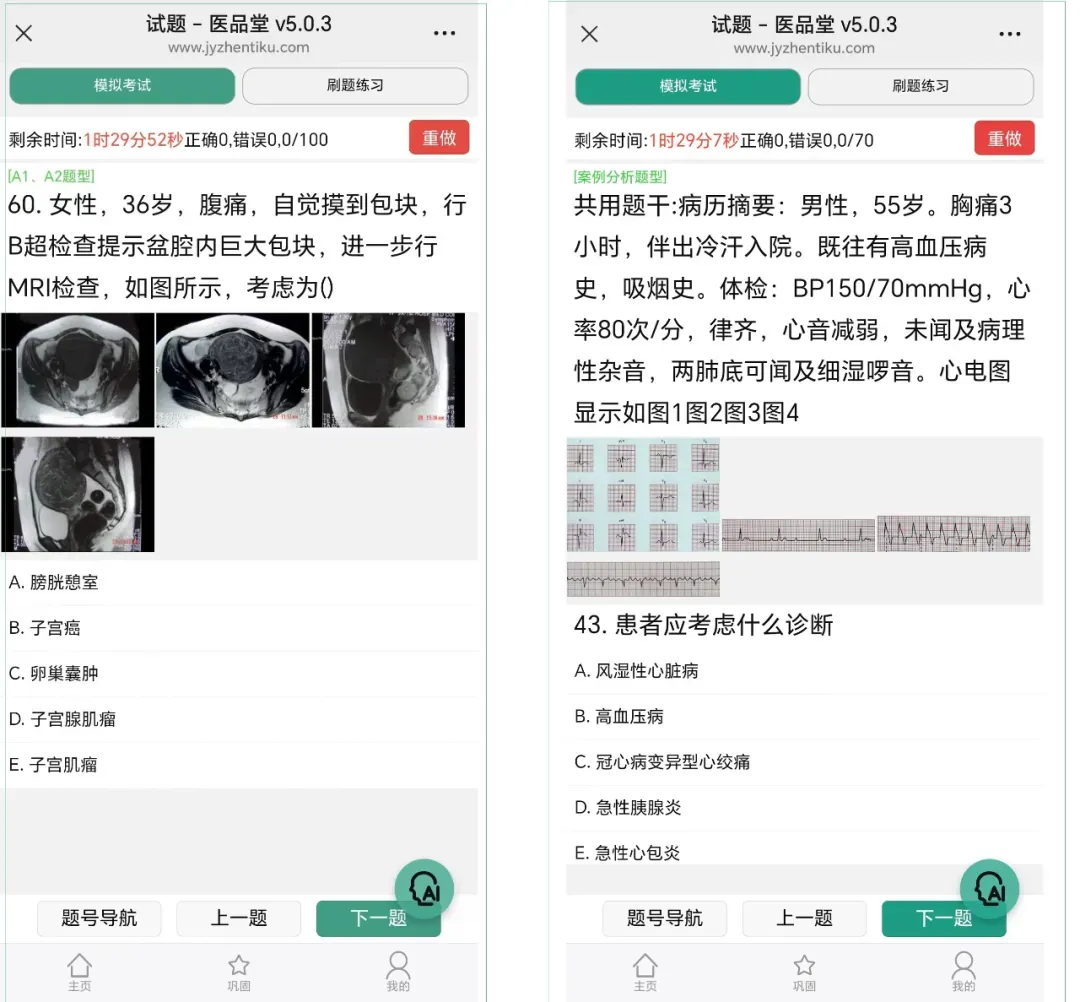Open the AI assistant icon in right screen

[x=989, y=889]
